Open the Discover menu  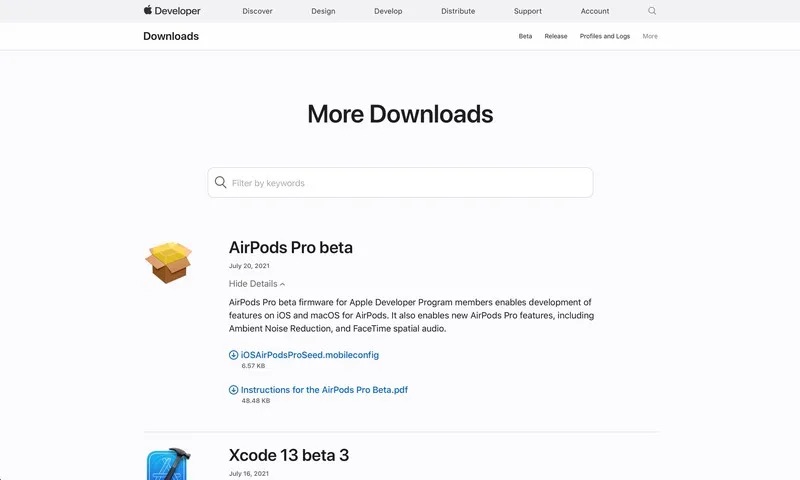[x=257, y=11]
